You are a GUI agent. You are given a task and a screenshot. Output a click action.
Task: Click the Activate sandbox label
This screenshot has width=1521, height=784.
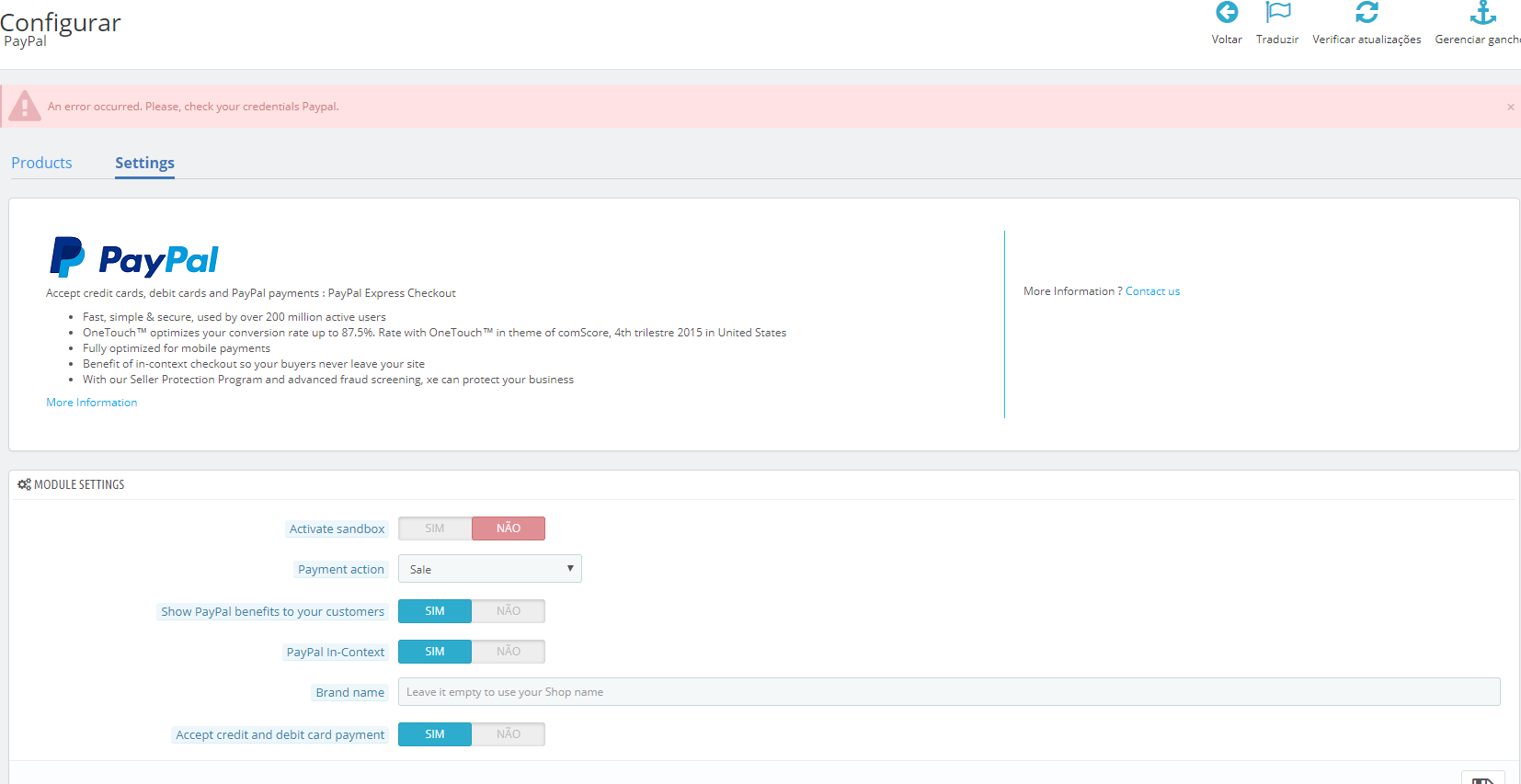click(337, 528)
